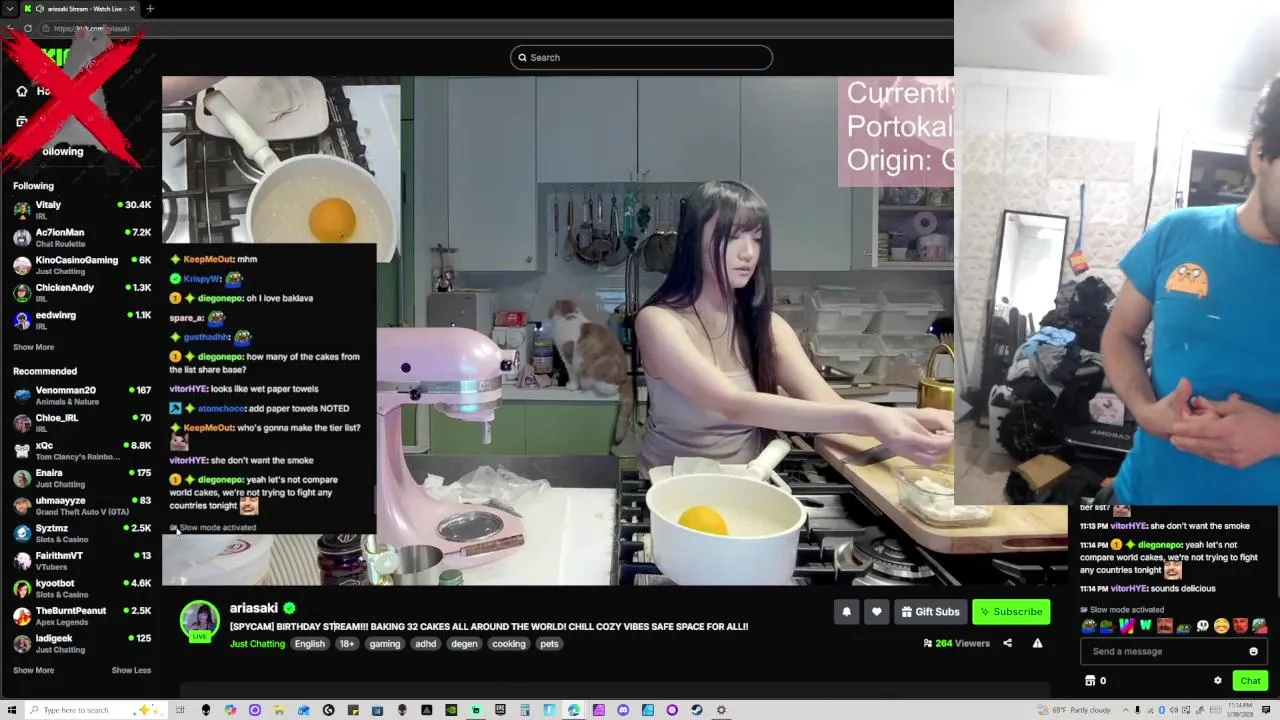
Task: Open eedwlnrg's channel
Action: click(x=82, y=320)
